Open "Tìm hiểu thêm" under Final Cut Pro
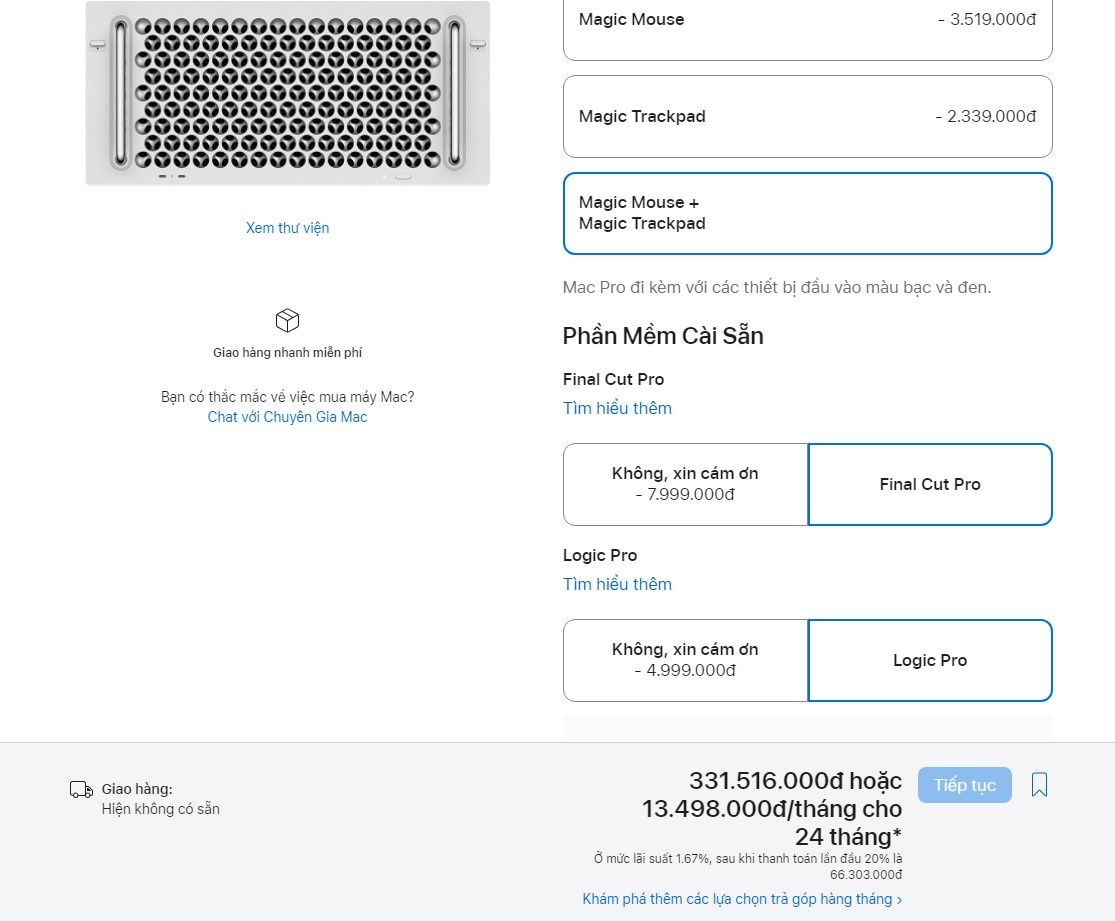Viewport: 1115px width, 921px height. (617, 408)
